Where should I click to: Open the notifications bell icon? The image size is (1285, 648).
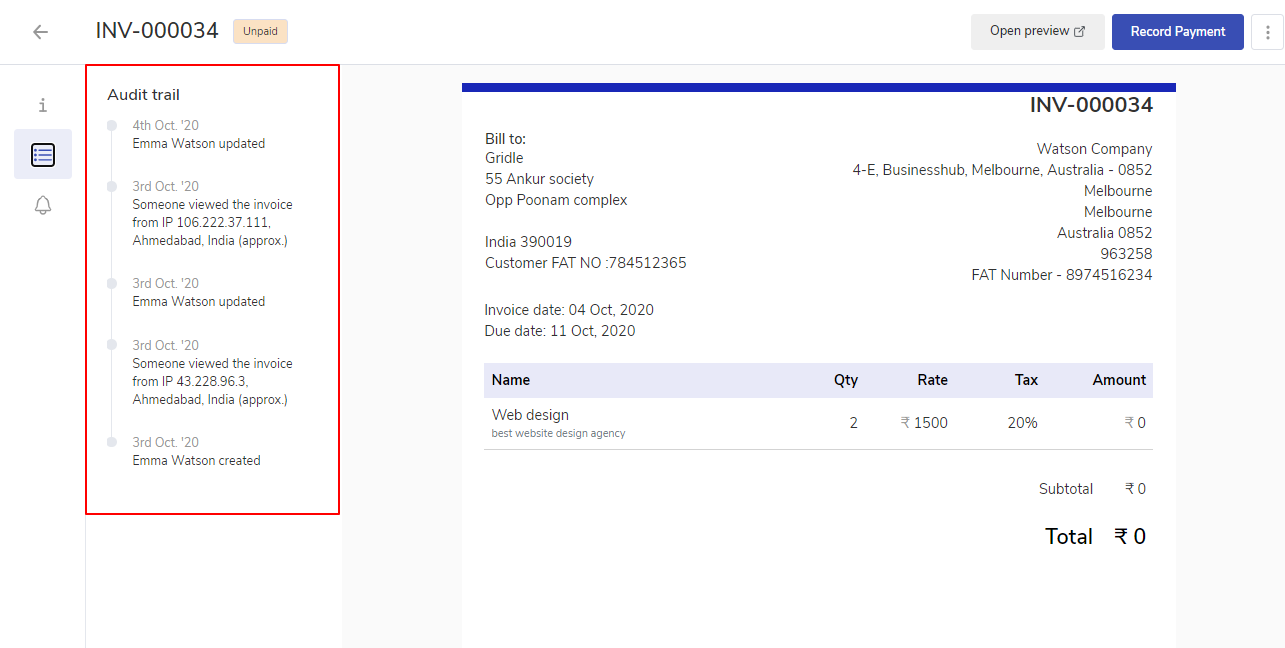pyautogui.click(x=43, y=205)
